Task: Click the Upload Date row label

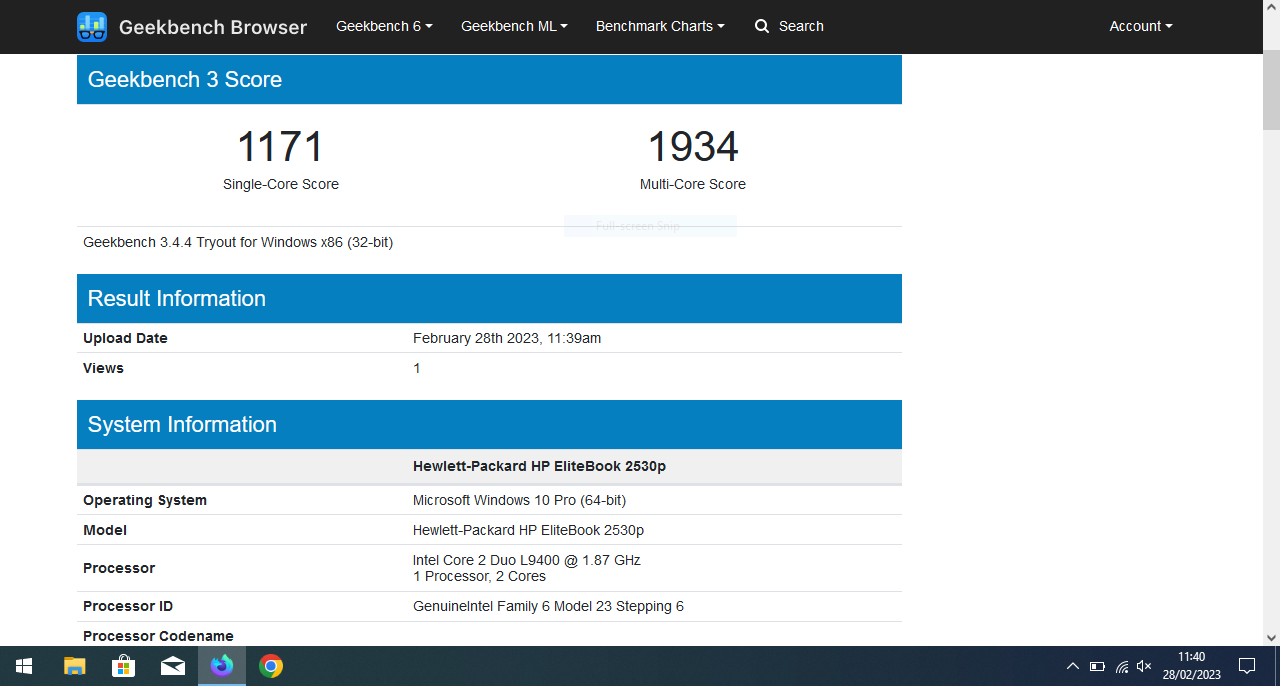Action: 125,338
